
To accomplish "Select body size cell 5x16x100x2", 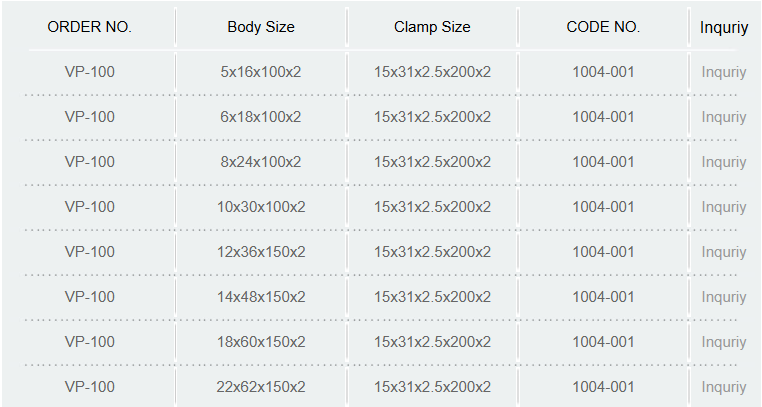I will point(261,72).
